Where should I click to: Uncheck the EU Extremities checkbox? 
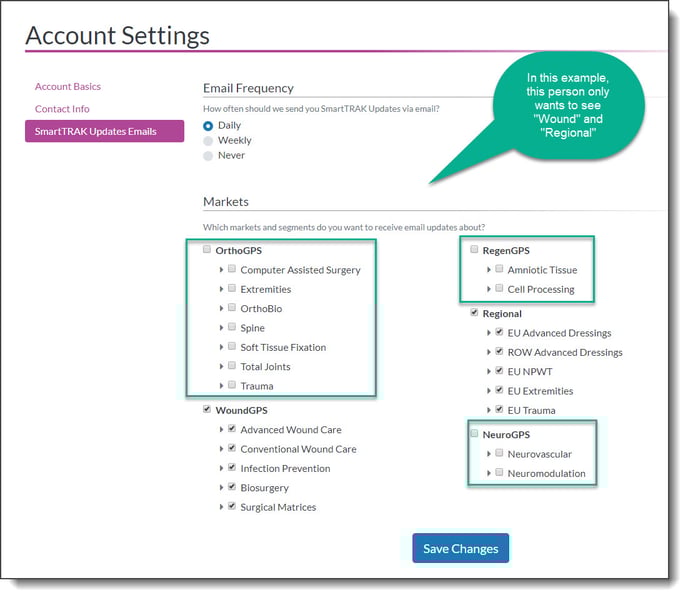point(499,390)
